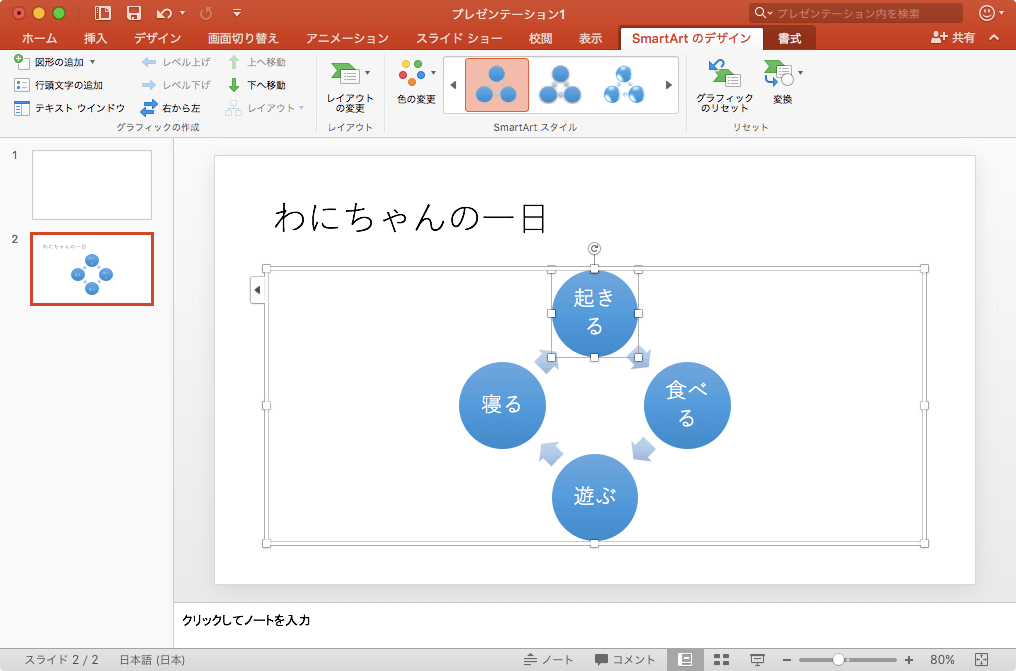1016x671 pixels.
Task: Toggle the テキスト ウインドウ text pane
Action: click(69, 108)
